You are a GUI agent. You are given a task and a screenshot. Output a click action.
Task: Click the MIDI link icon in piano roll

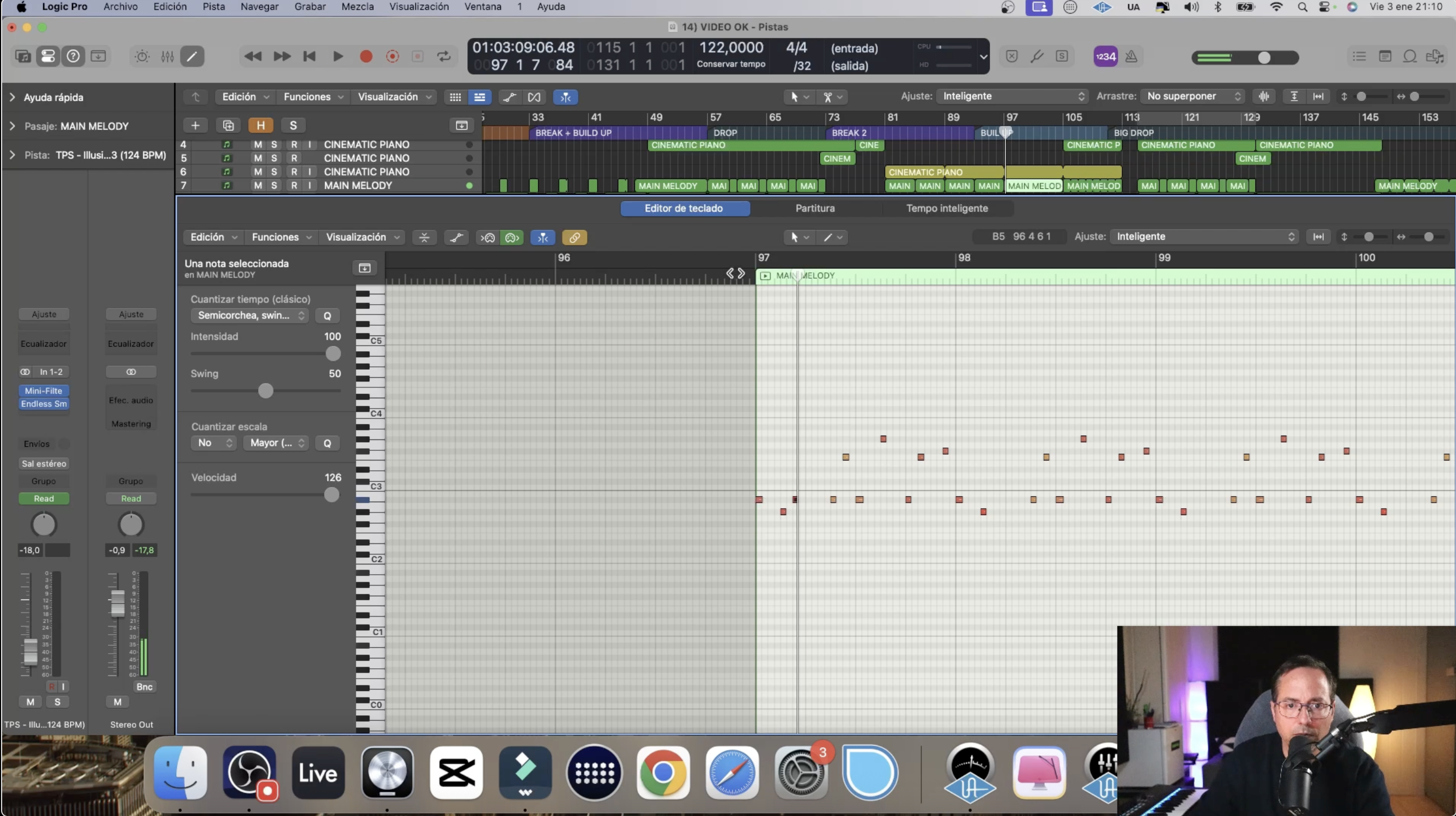(x=574, y=238)
